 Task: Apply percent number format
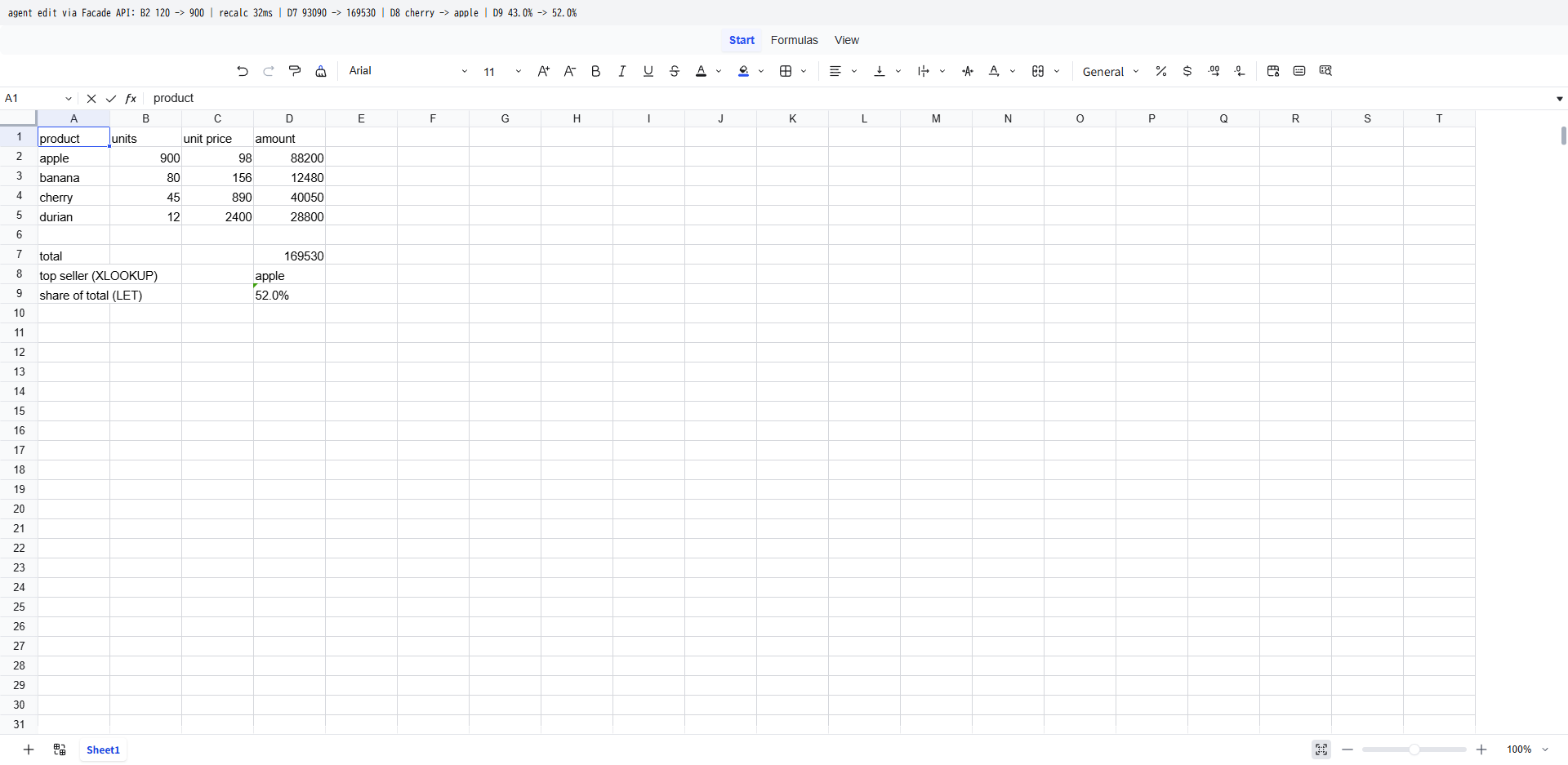point(1161,71)
